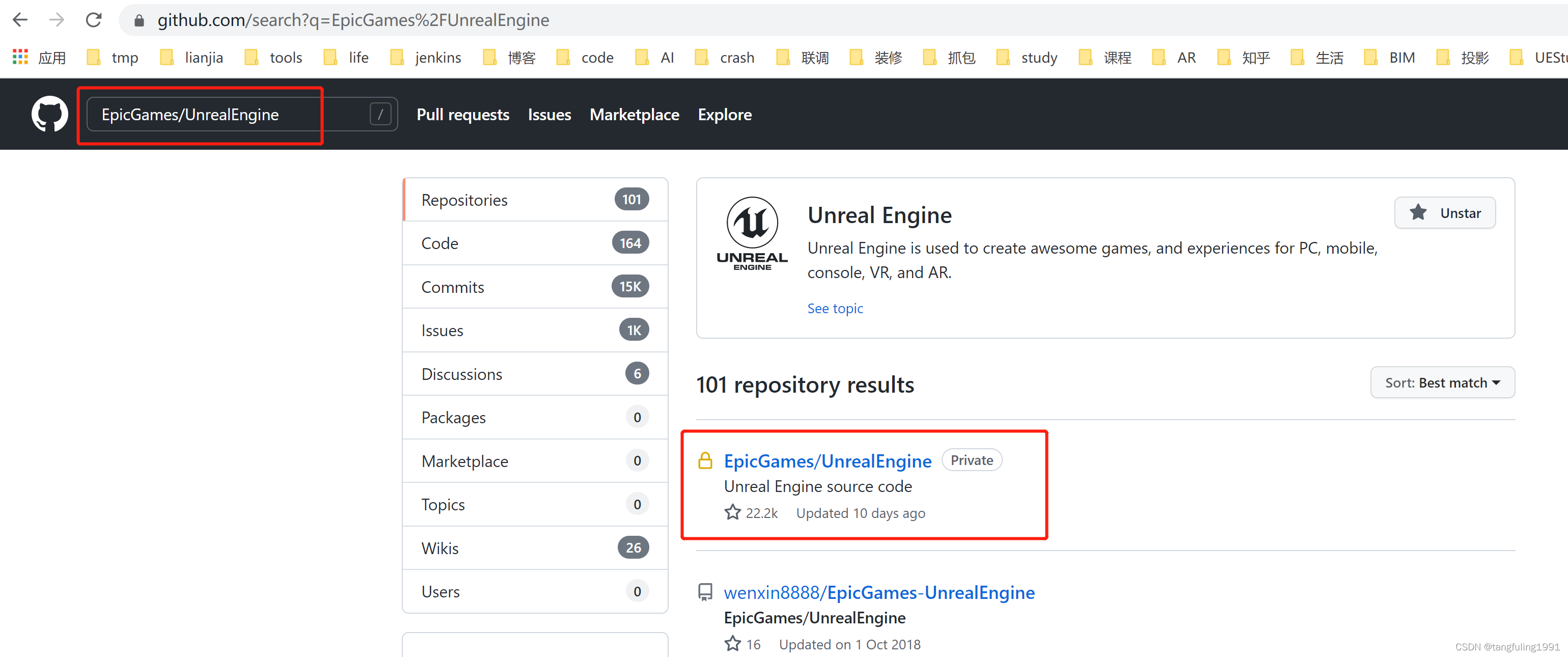Click the See topic link
1568x657 pixels.
pos(835,308)
